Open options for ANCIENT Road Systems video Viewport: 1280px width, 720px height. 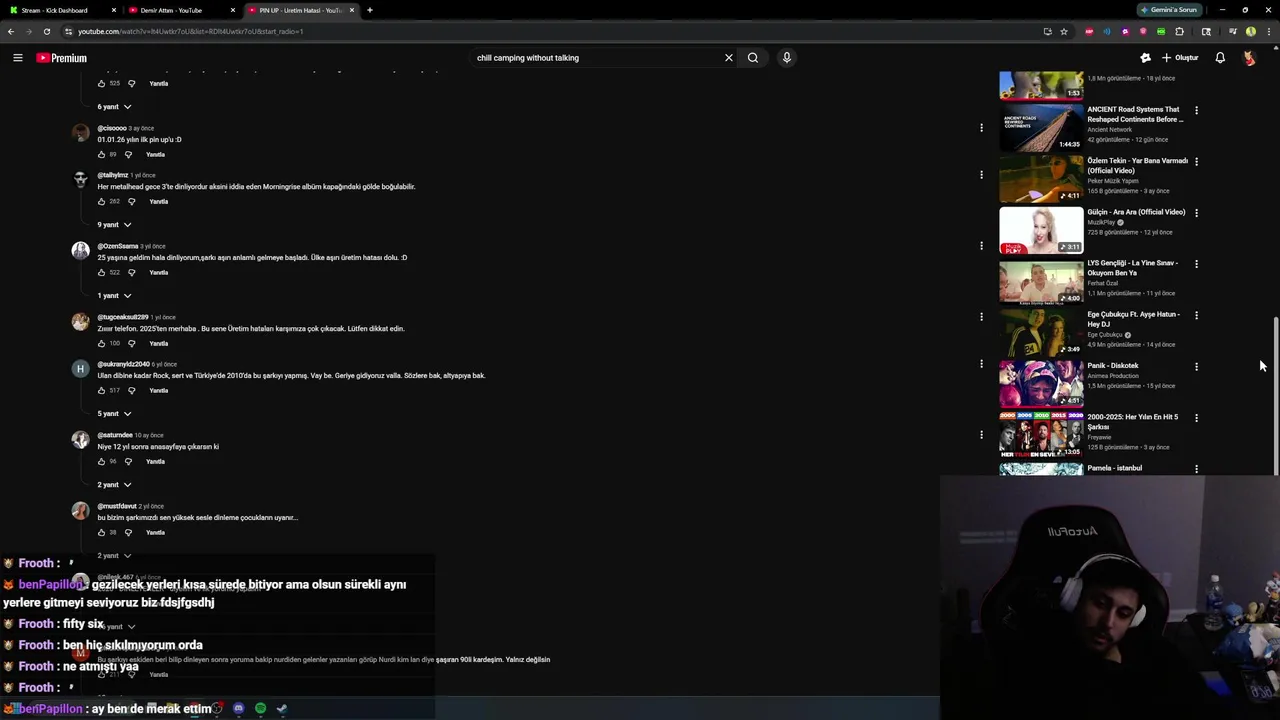tap(1196, 110)
